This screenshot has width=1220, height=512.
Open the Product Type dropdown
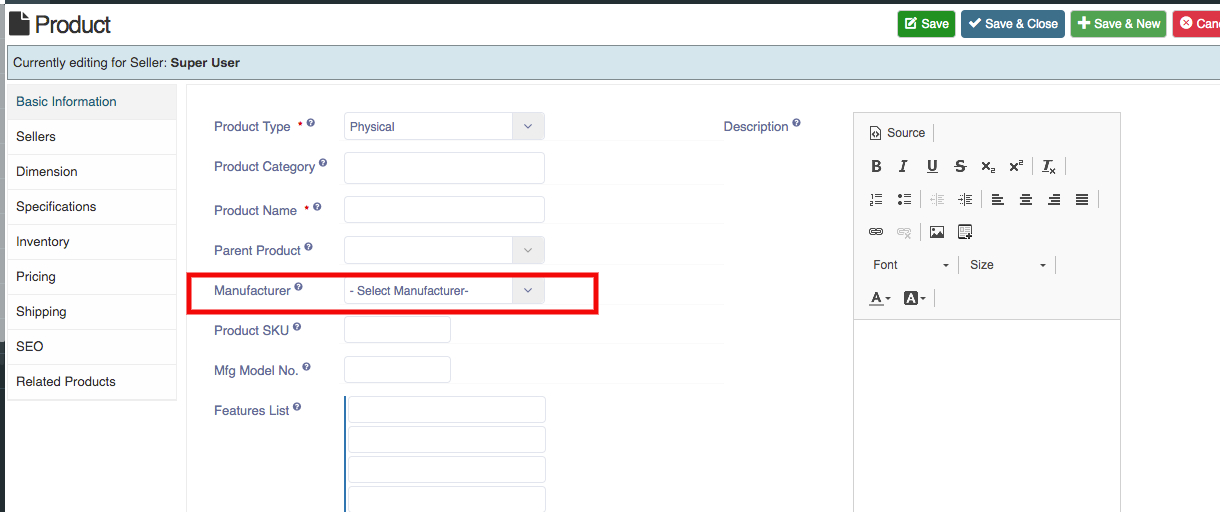point(444,127)
